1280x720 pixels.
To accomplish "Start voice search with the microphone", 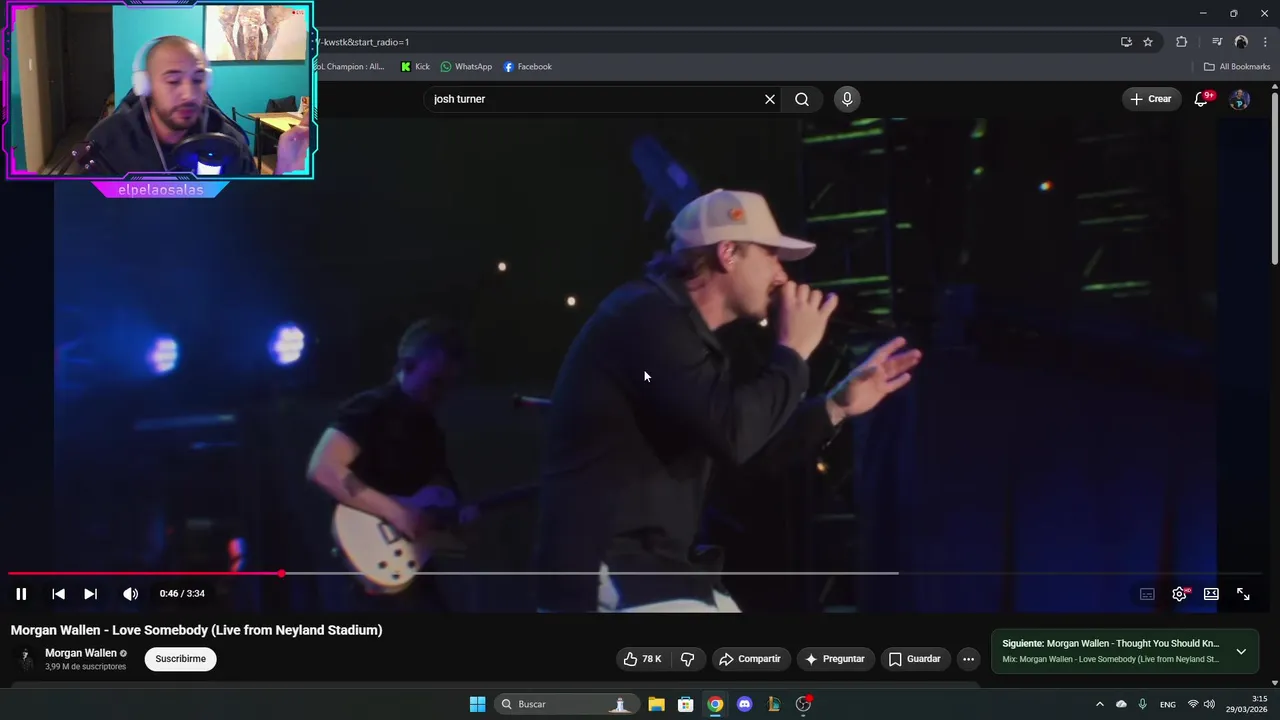I will coord(847,99).
